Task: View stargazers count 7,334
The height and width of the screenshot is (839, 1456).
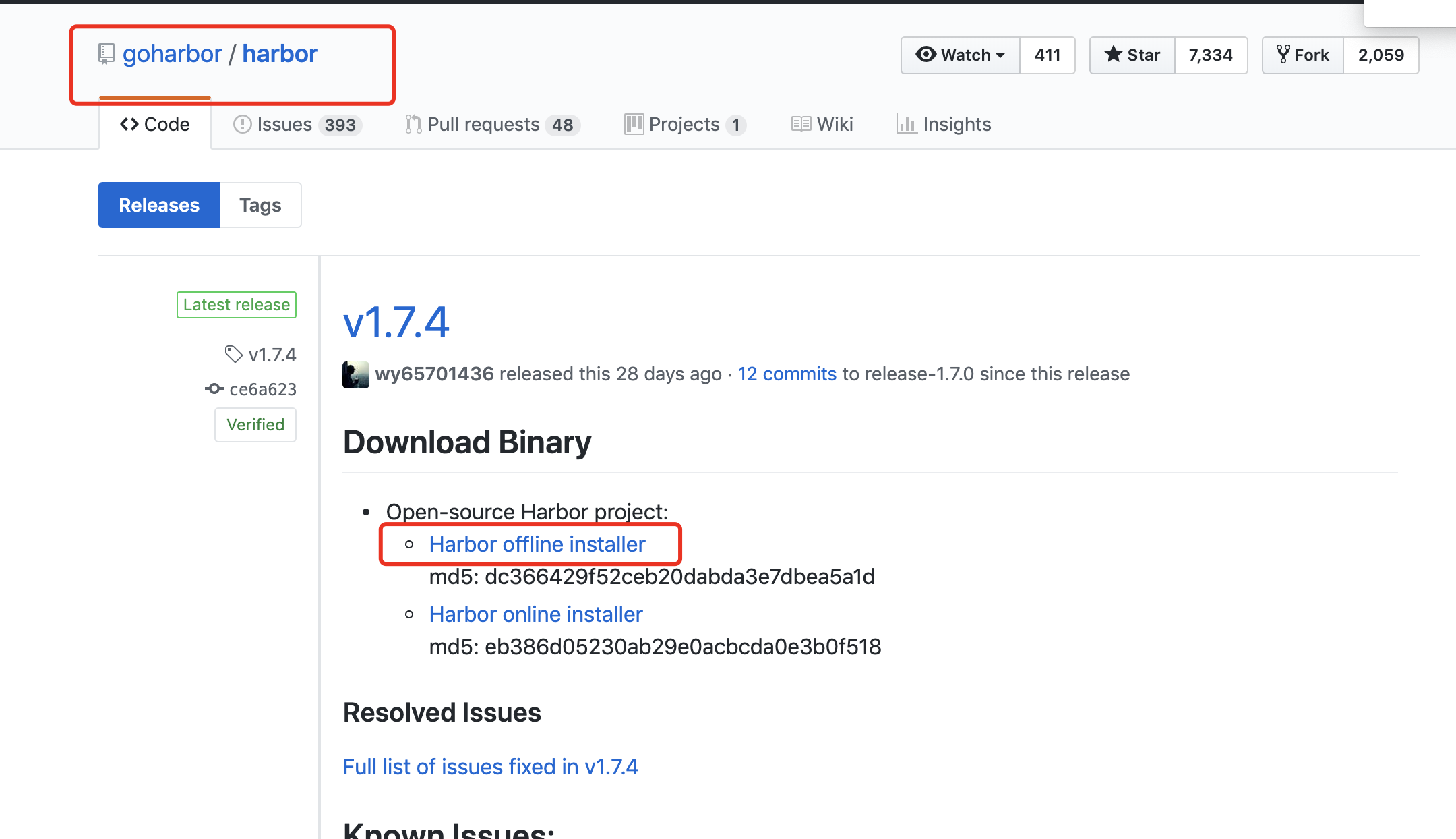Action: 1211,55
